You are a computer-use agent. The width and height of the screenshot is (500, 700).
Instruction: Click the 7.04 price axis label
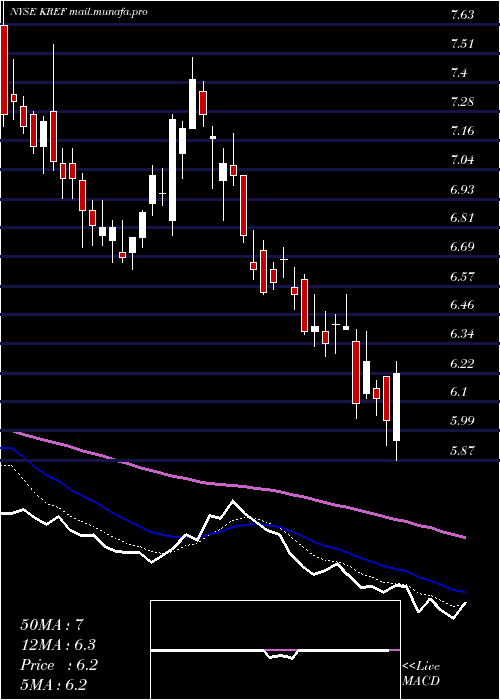click(x=462, y=160)
